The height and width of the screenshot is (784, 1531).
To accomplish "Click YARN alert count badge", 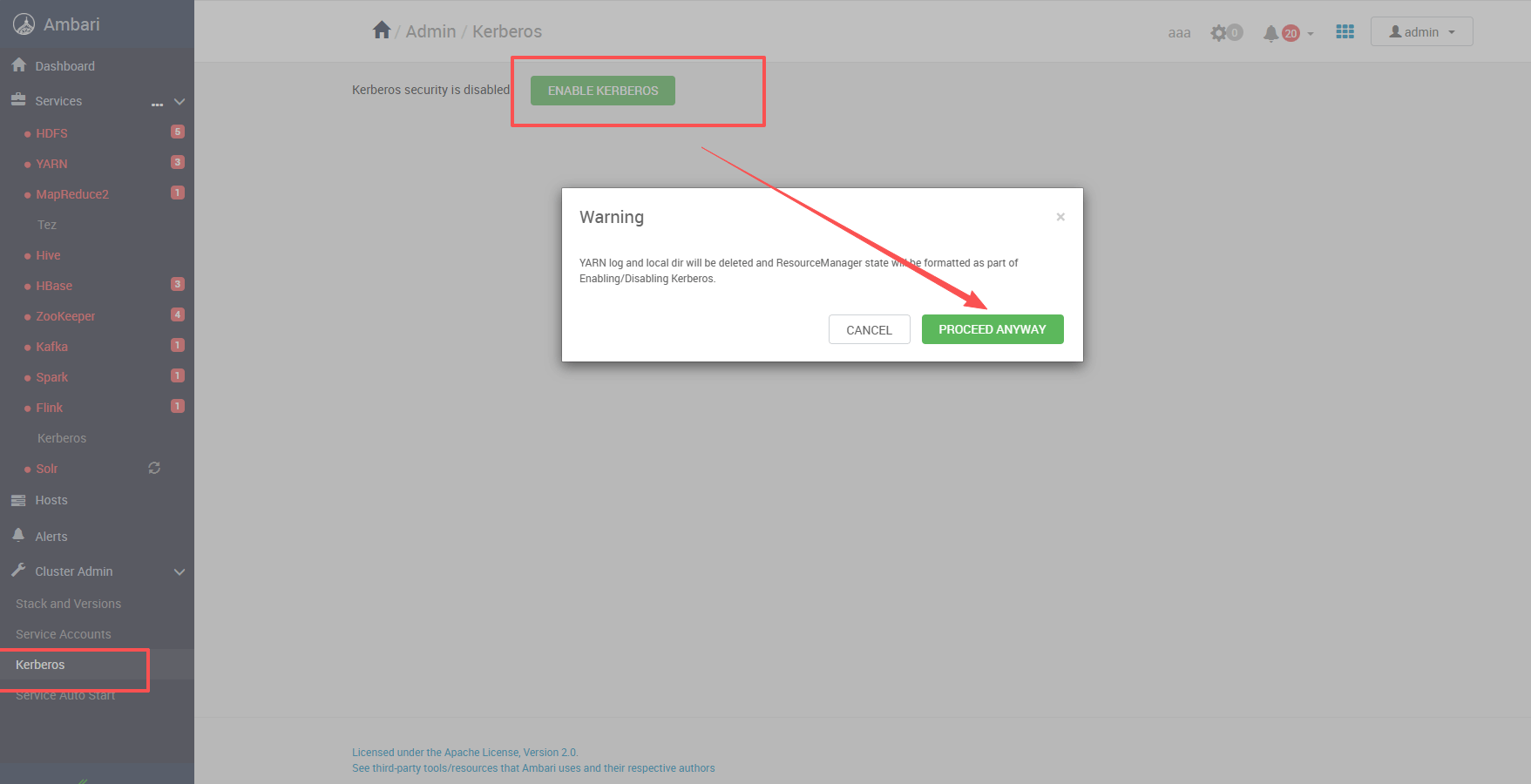I will point(178,162).
